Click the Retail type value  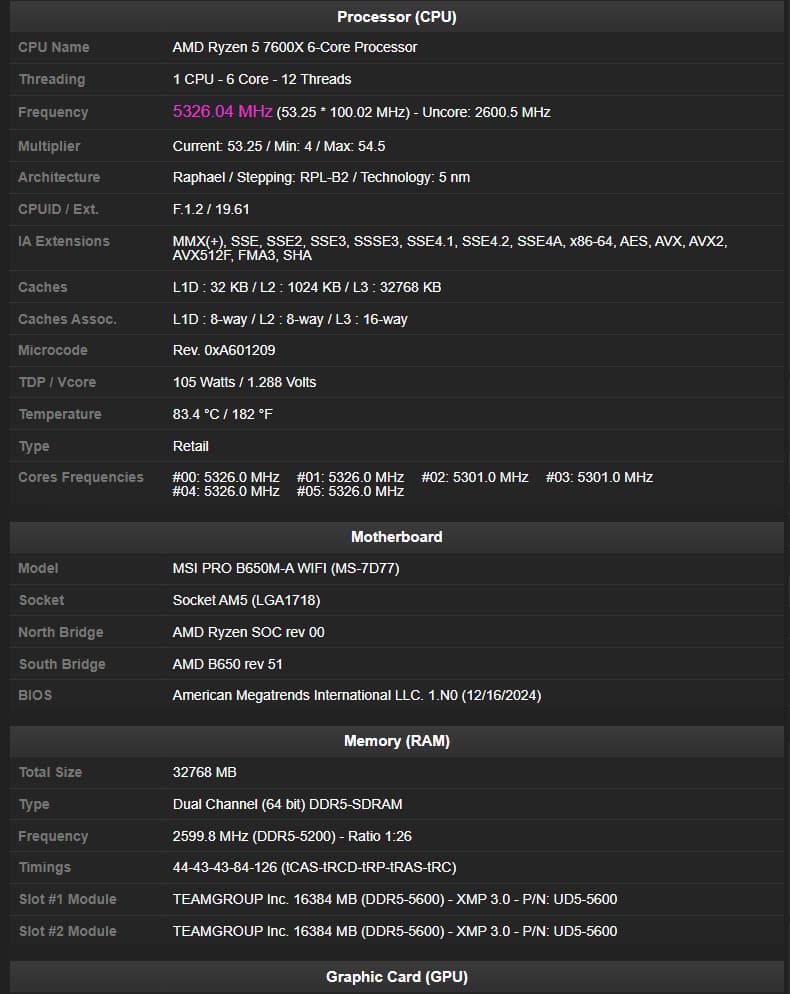click(191, 446)
